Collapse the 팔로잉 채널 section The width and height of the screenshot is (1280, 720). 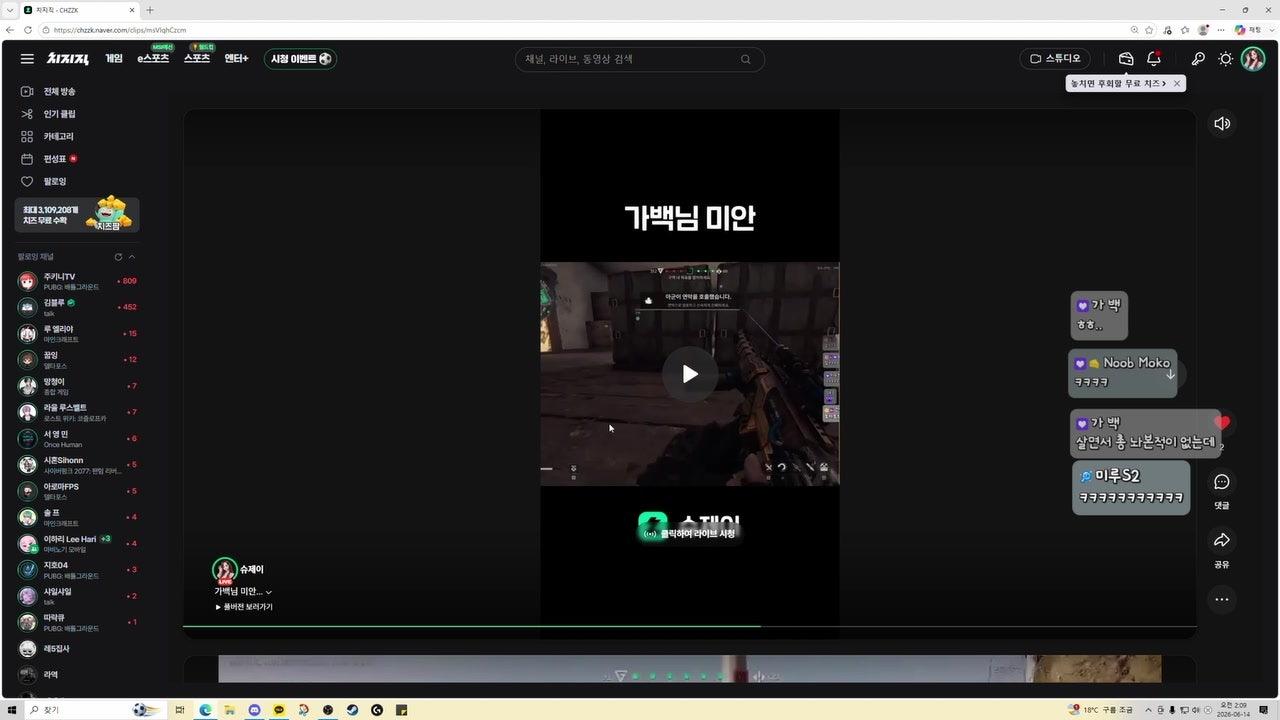131,257
